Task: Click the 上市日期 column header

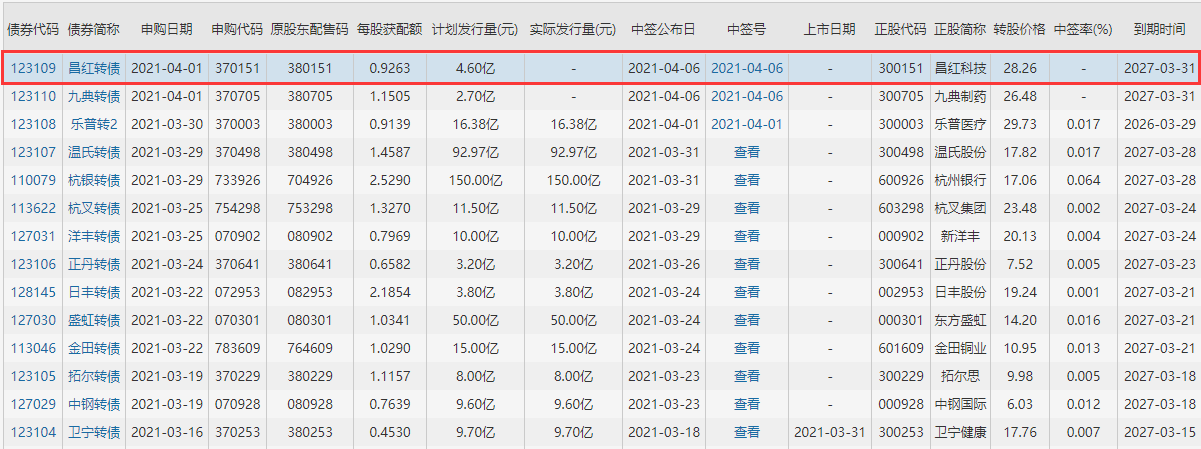Action: 830,30
